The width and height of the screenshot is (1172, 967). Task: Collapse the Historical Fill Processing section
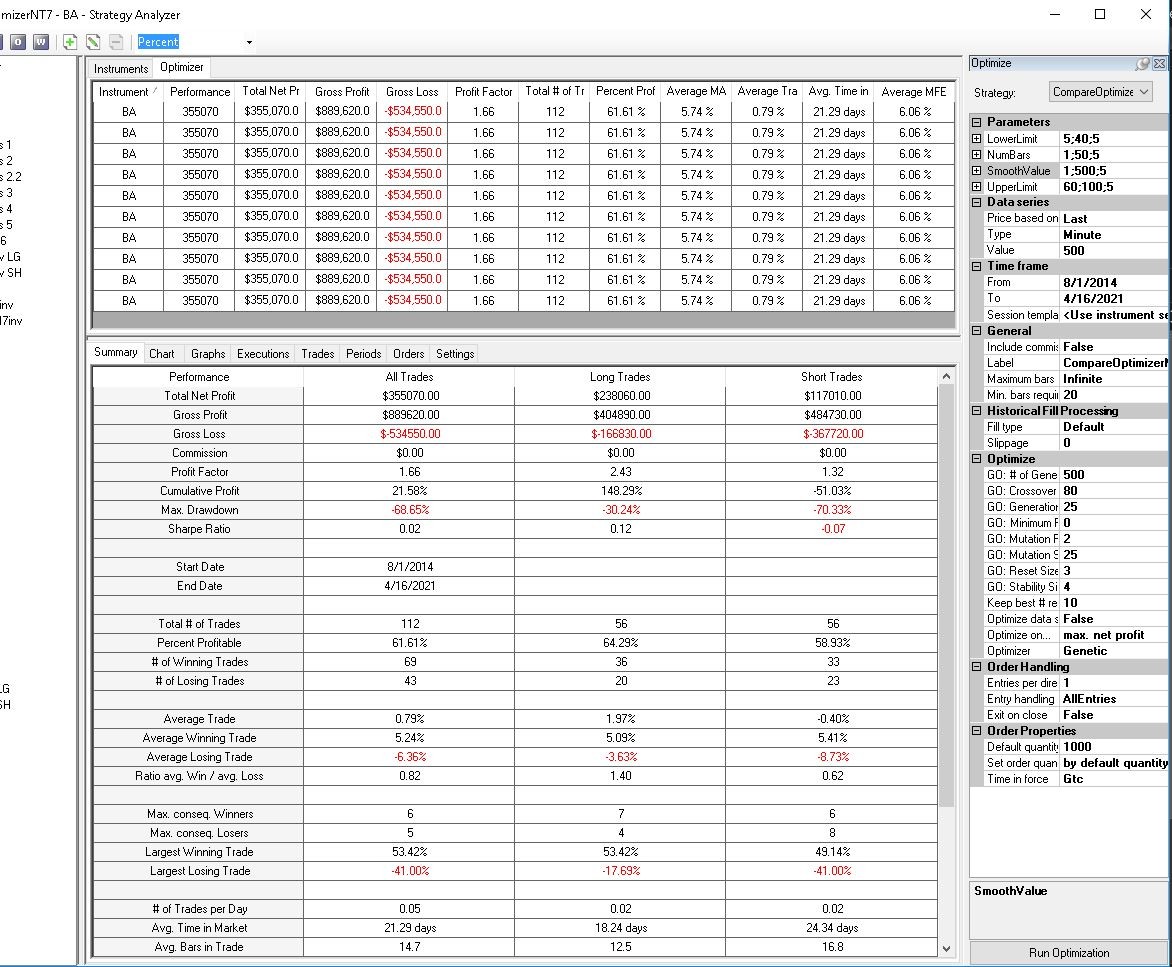(976, 411)
